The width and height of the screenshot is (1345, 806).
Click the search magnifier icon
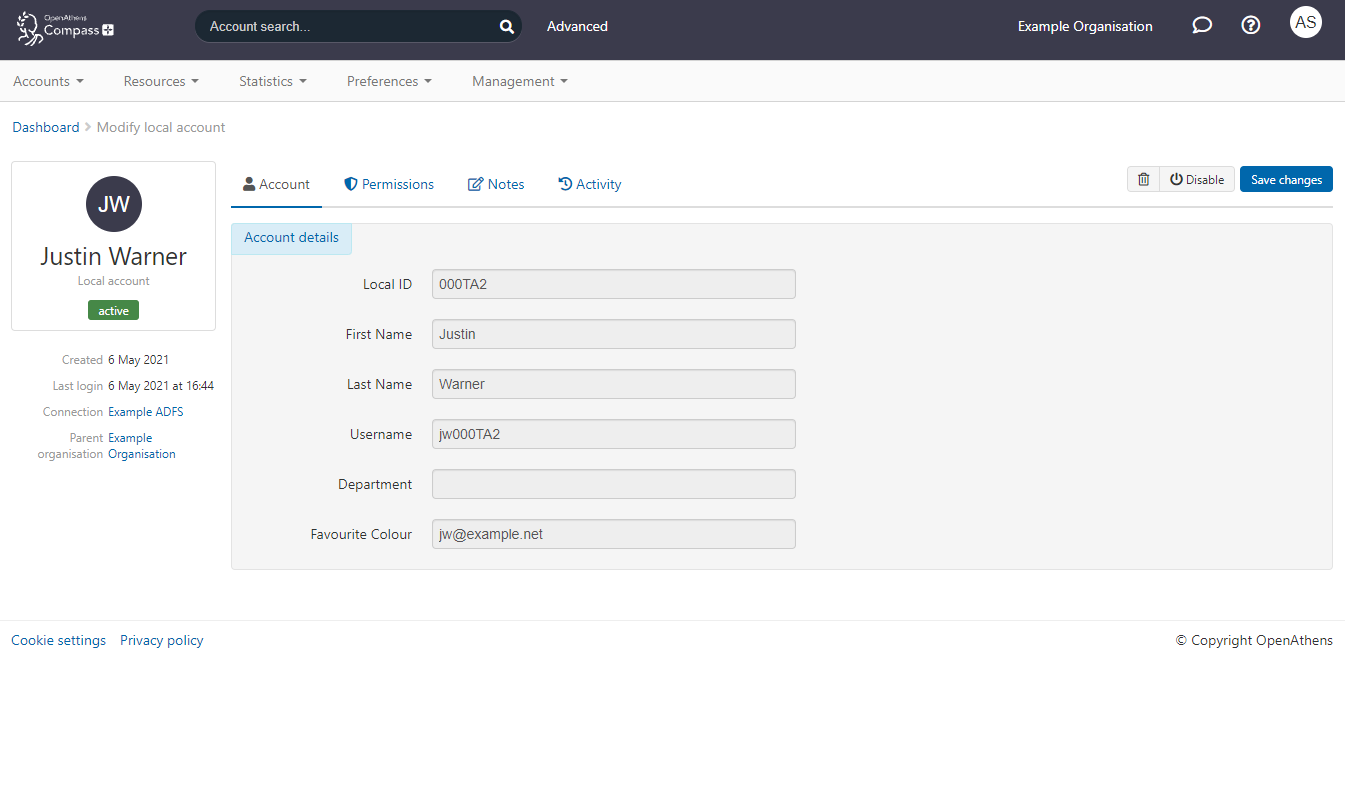pos(506,27)
